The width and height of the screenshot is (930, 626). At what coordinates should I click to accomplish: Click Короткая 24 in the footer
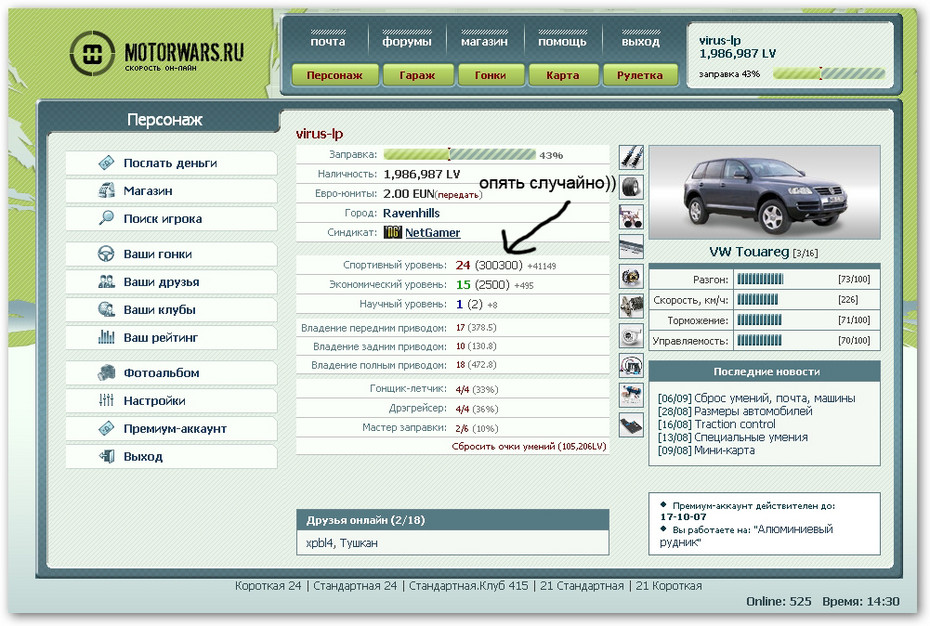(268, 586)
